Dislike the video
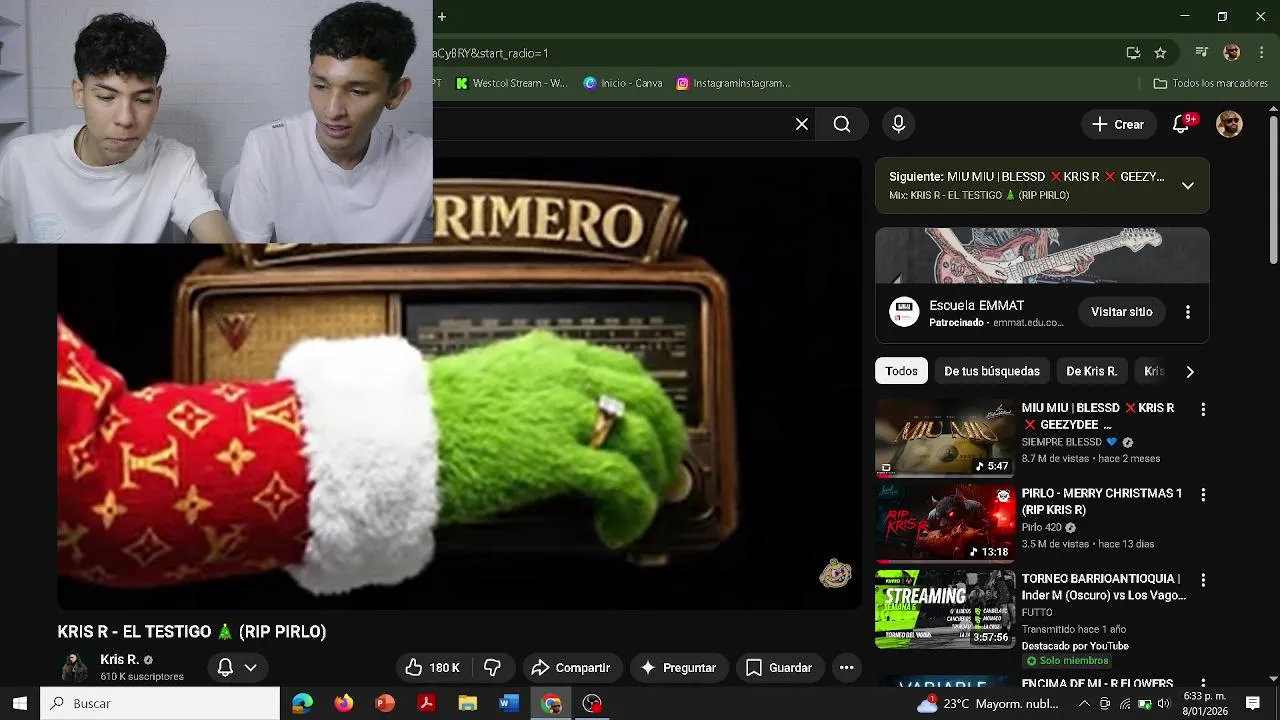 pos(492,668)
